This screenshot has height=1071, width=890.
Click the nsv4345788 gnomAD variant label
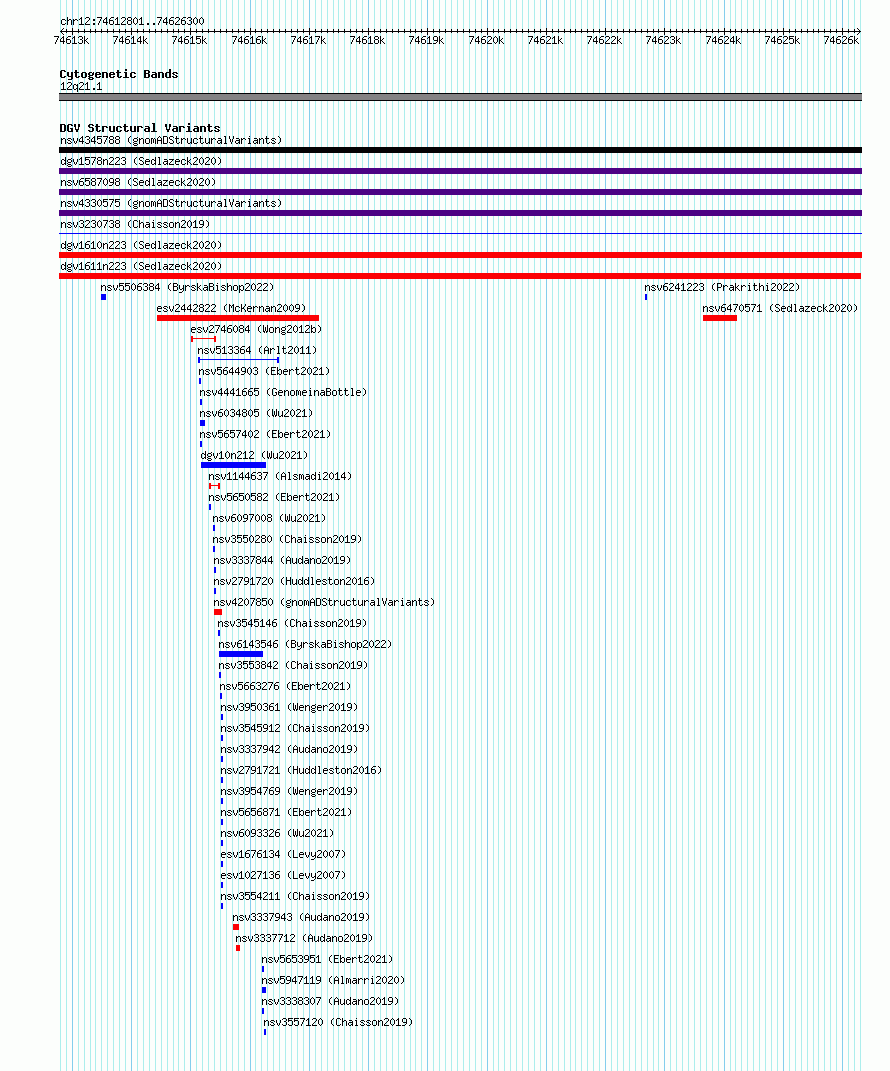(x=171, y=141)
